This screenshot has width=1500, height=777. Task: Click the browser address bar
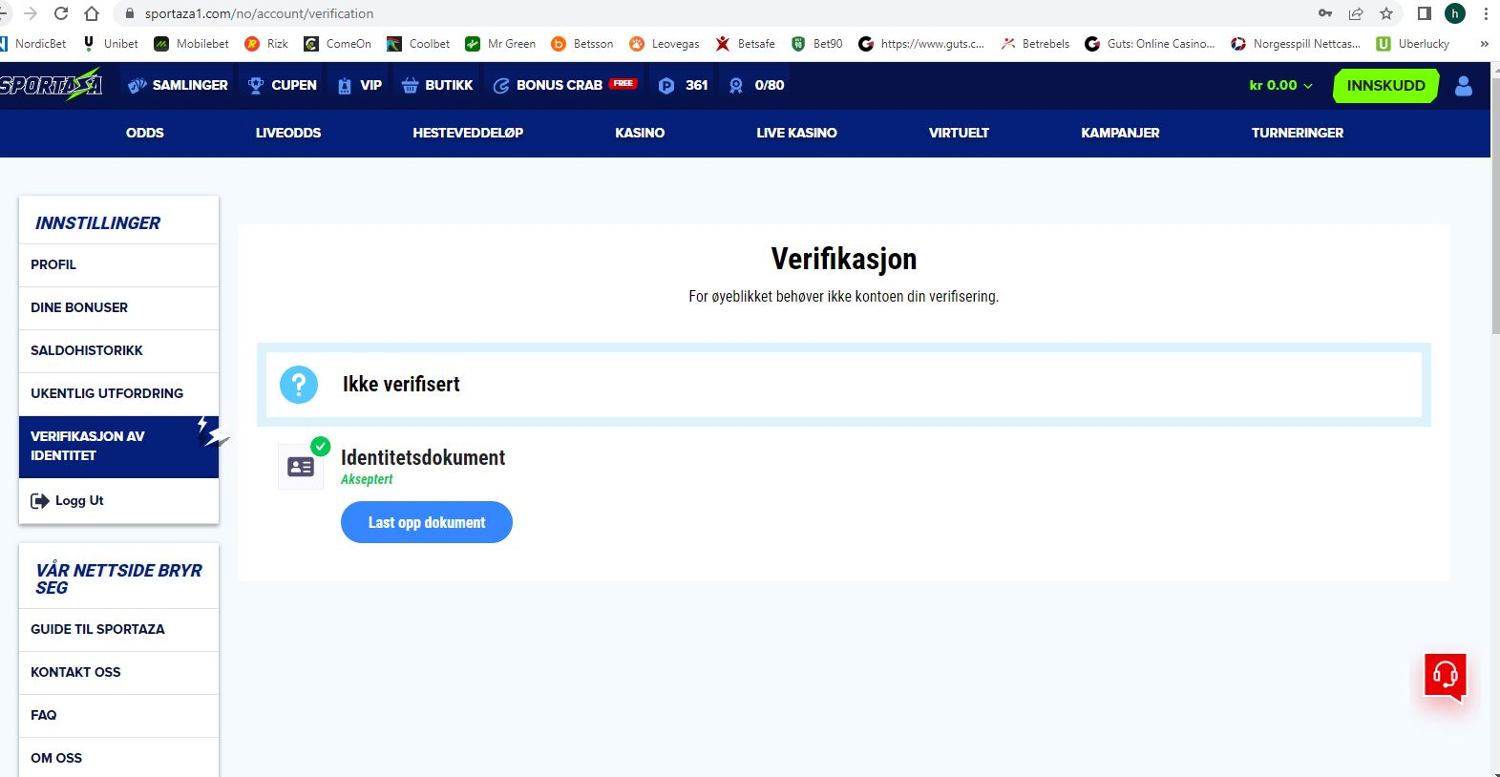(700, 14)
